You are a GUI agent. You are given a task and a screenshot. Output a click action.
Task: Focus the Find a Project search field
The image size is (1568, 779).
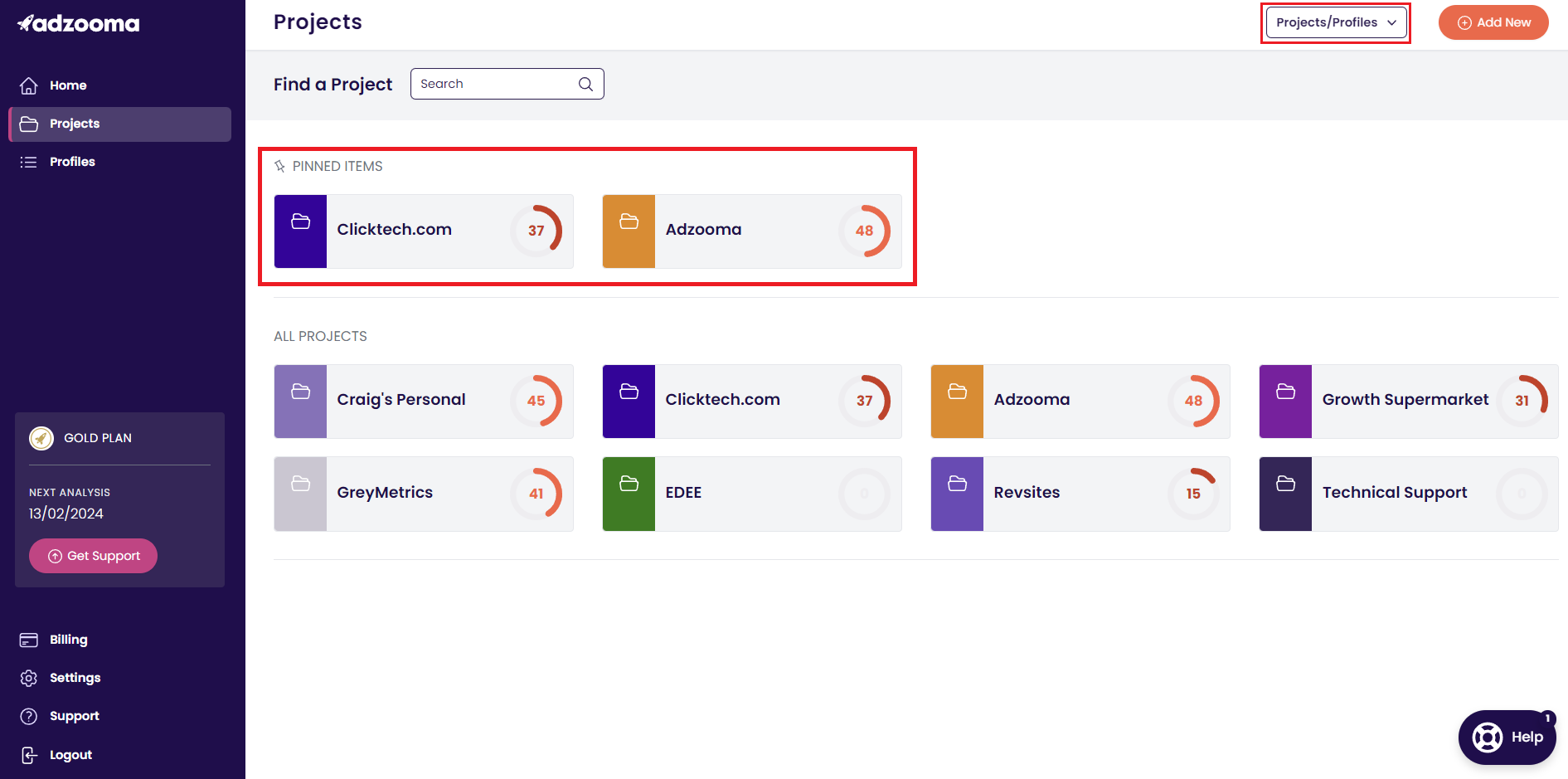[507, 84]
